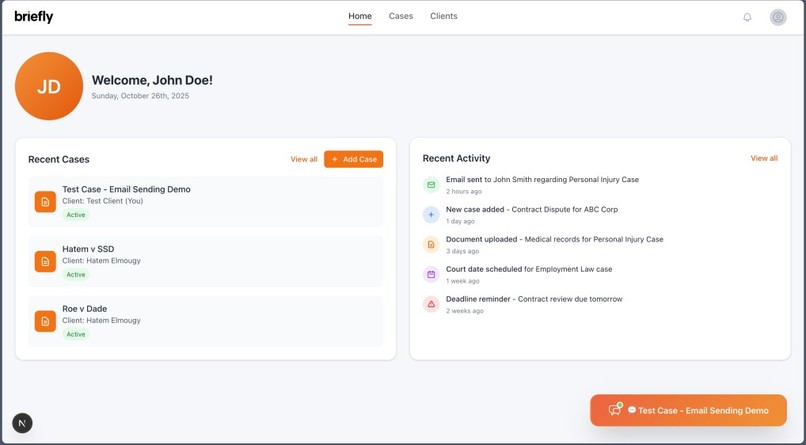Click the purple calendar court date icon
The height and width of the screenshot is (445, 806).
(x=431, y=274)
